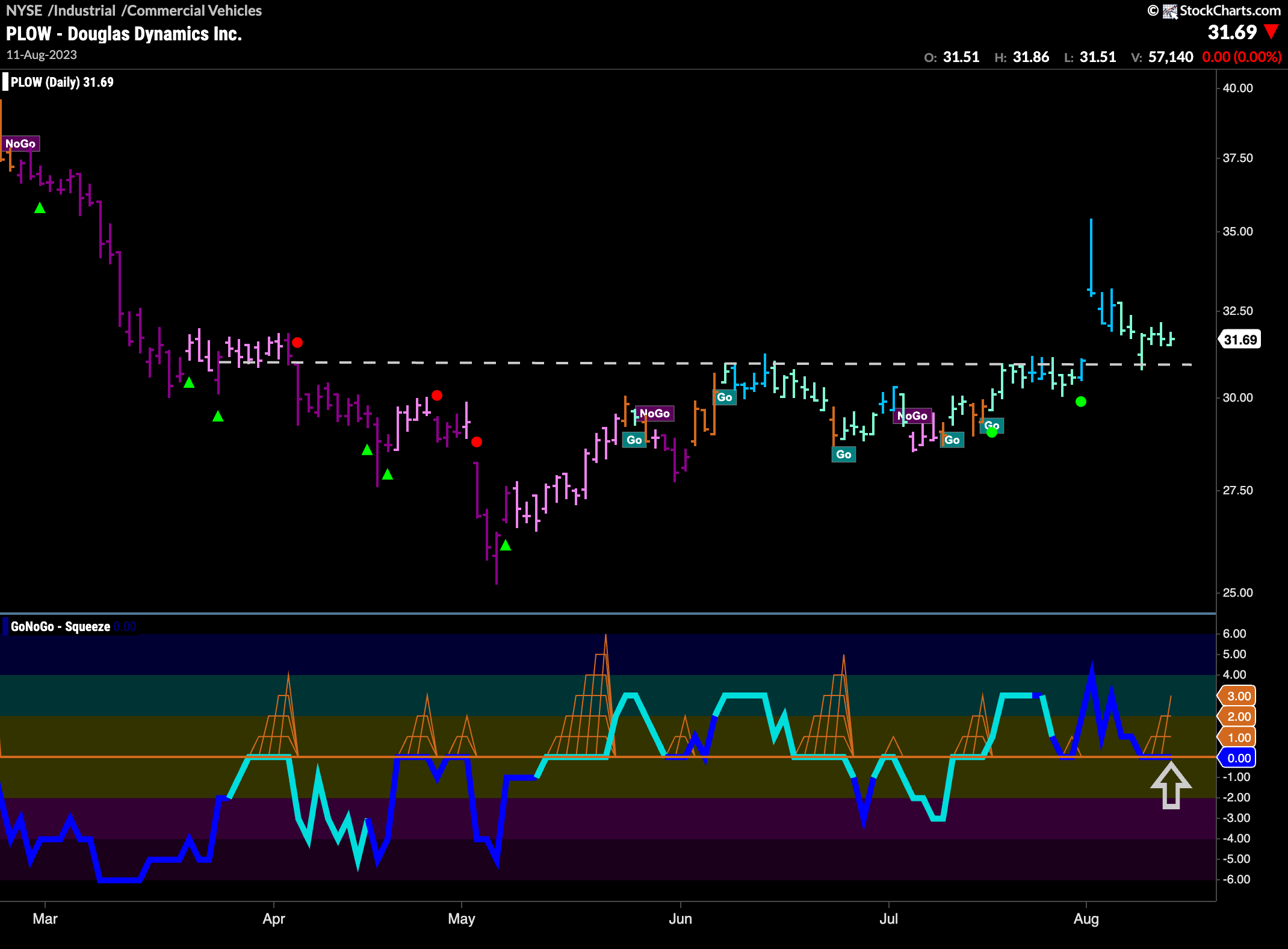Click the red dot marker in late April
This screenshot has height=949, width=1288.
click(x=437, y=396)
